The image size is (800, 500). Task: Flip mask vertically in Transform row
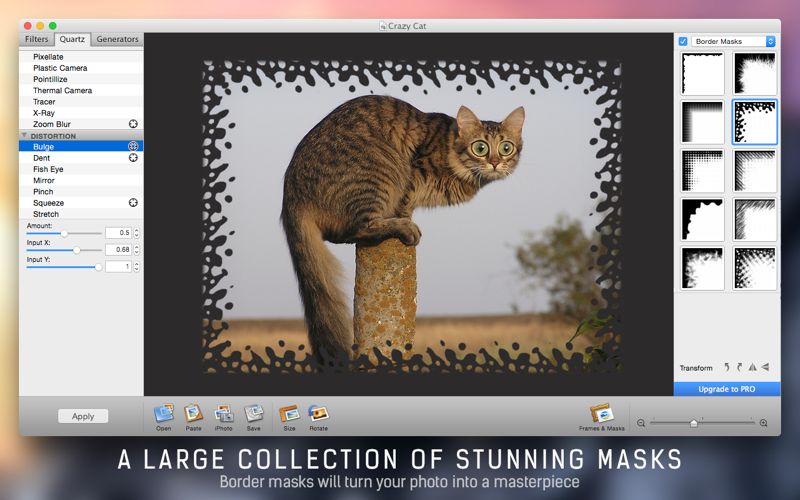coord(765,367)
